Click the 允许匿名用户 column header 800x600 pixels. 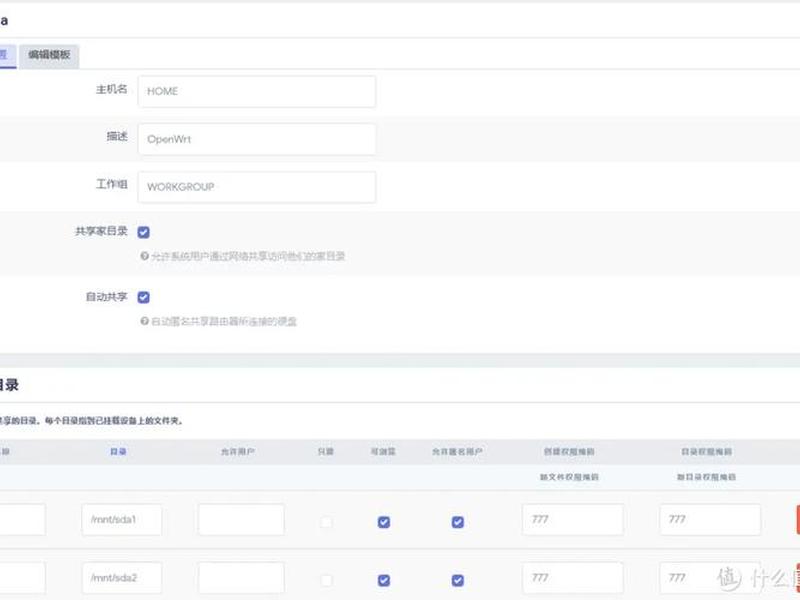click(457, 452)
